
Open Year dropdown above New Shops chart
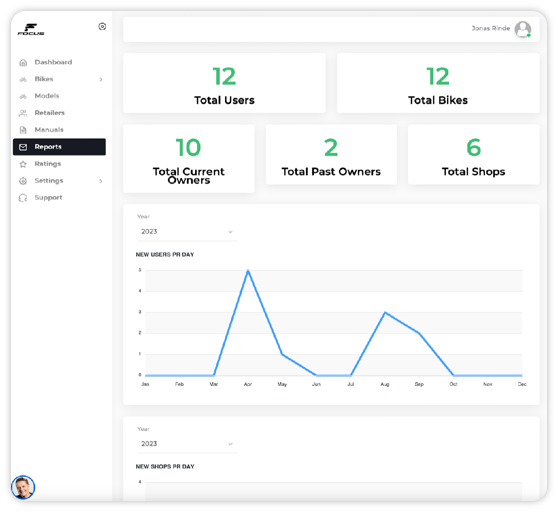pyautogui.click(x=187, y=444)
